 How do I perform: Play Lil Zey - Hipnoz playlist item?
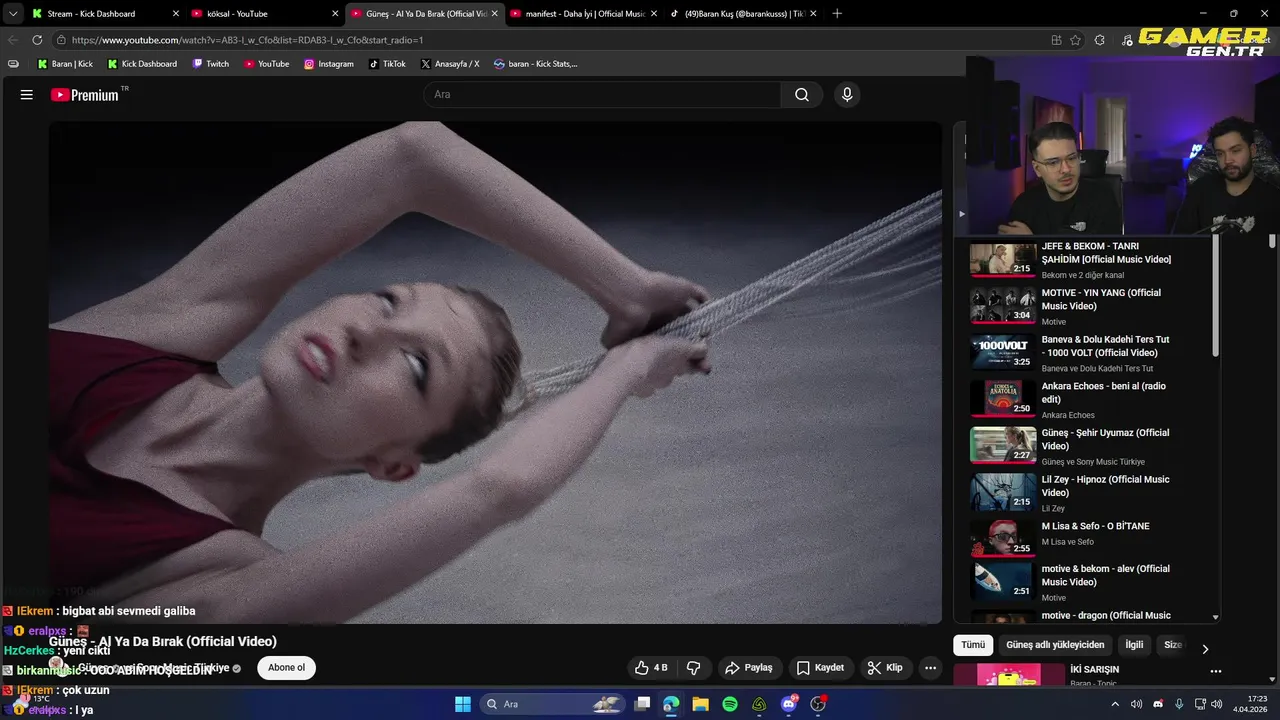[1086, 493]
